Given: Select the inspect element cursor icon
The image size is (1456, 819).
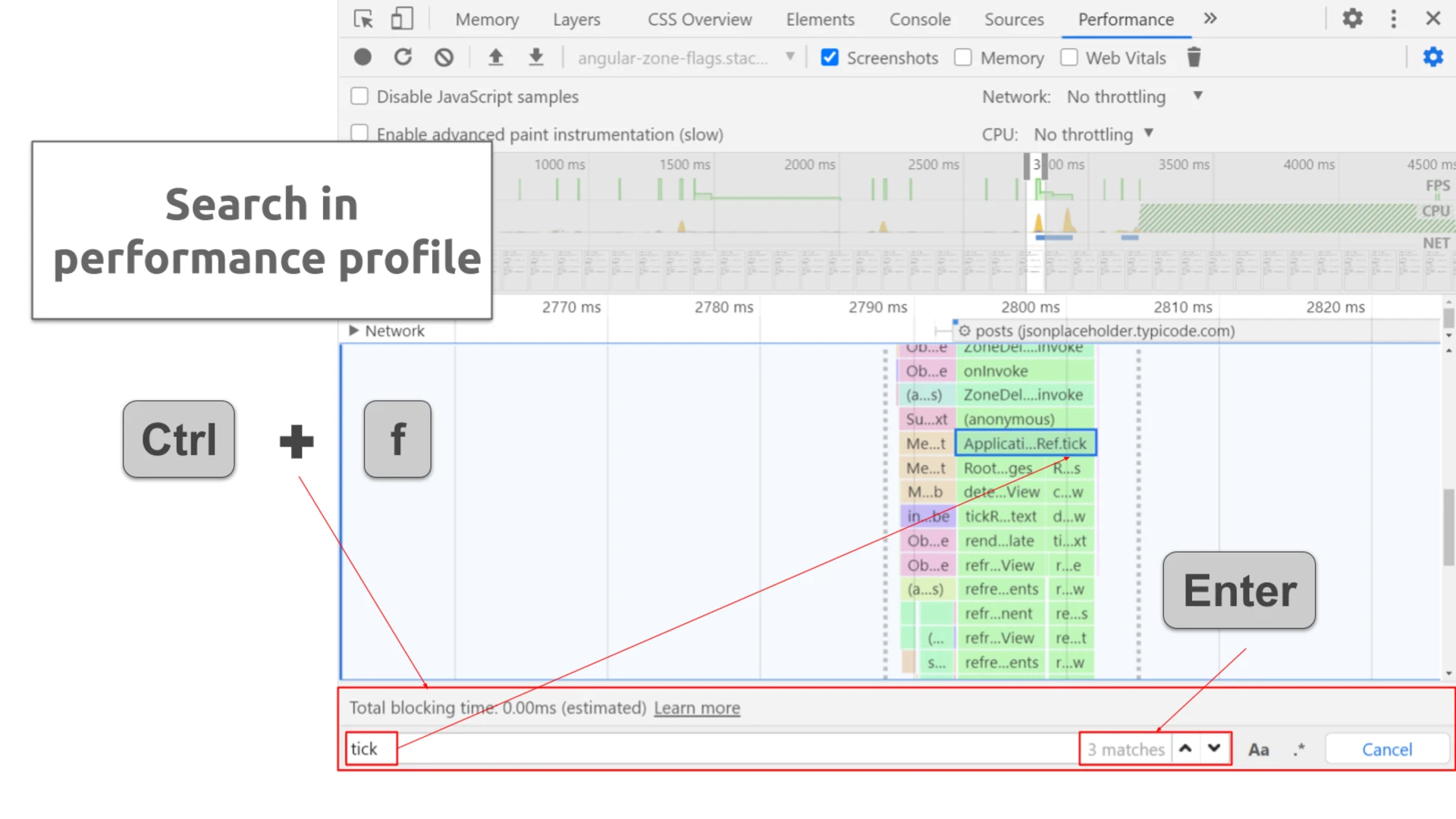Looking at the screenshot, I should [363, 20].
